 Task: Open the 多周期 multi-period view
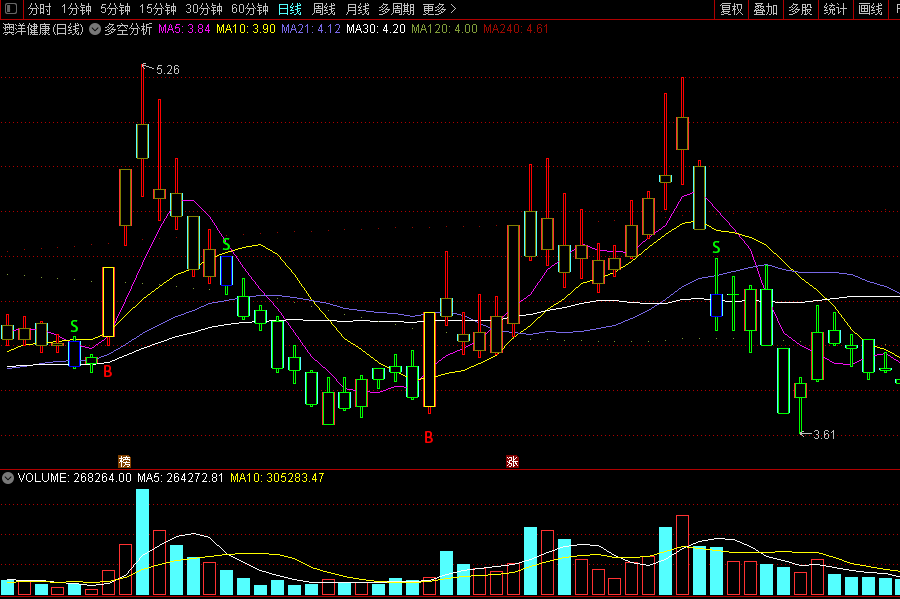point(397,9)
